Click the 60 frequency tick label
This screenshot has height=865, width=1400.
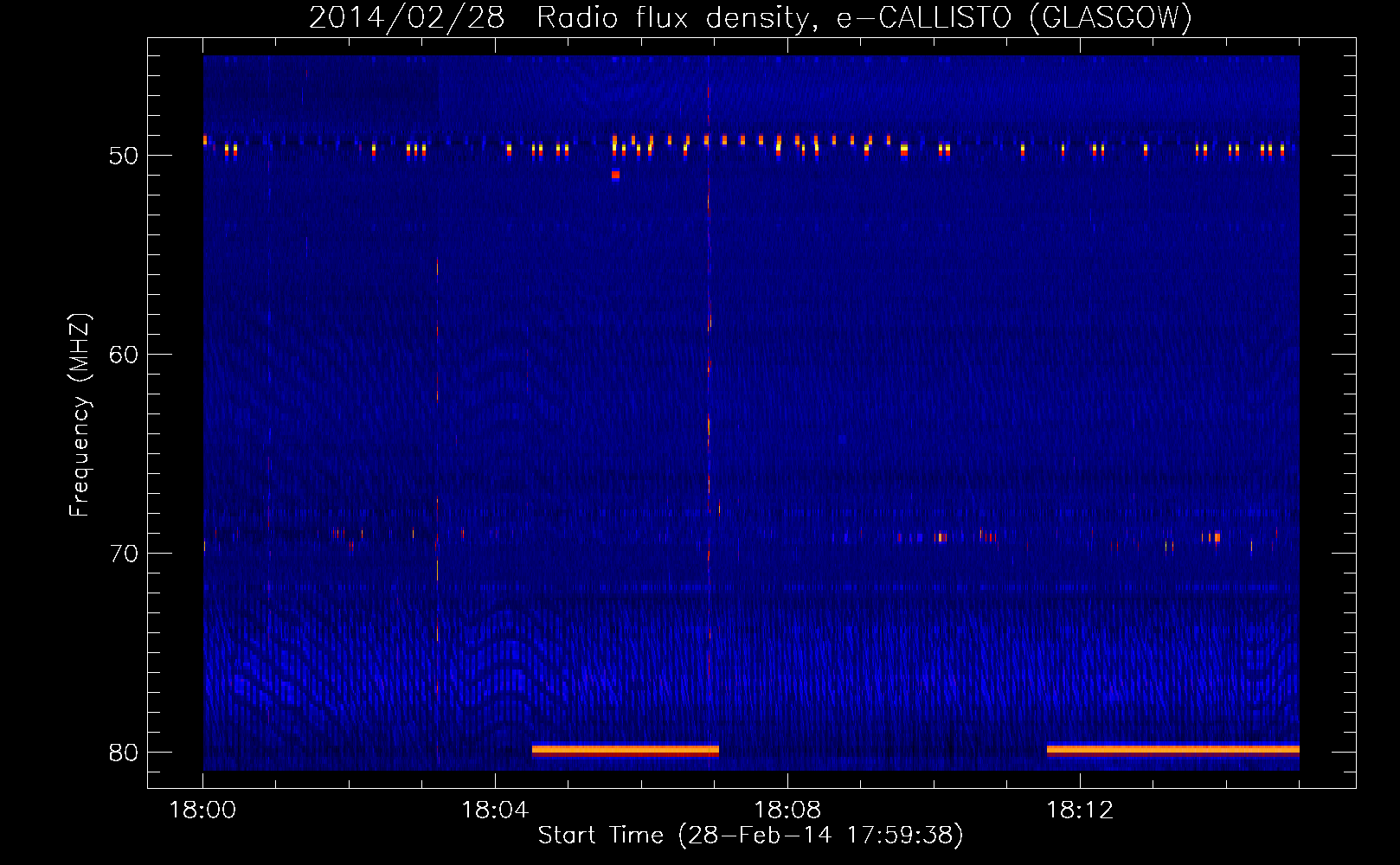124,355
